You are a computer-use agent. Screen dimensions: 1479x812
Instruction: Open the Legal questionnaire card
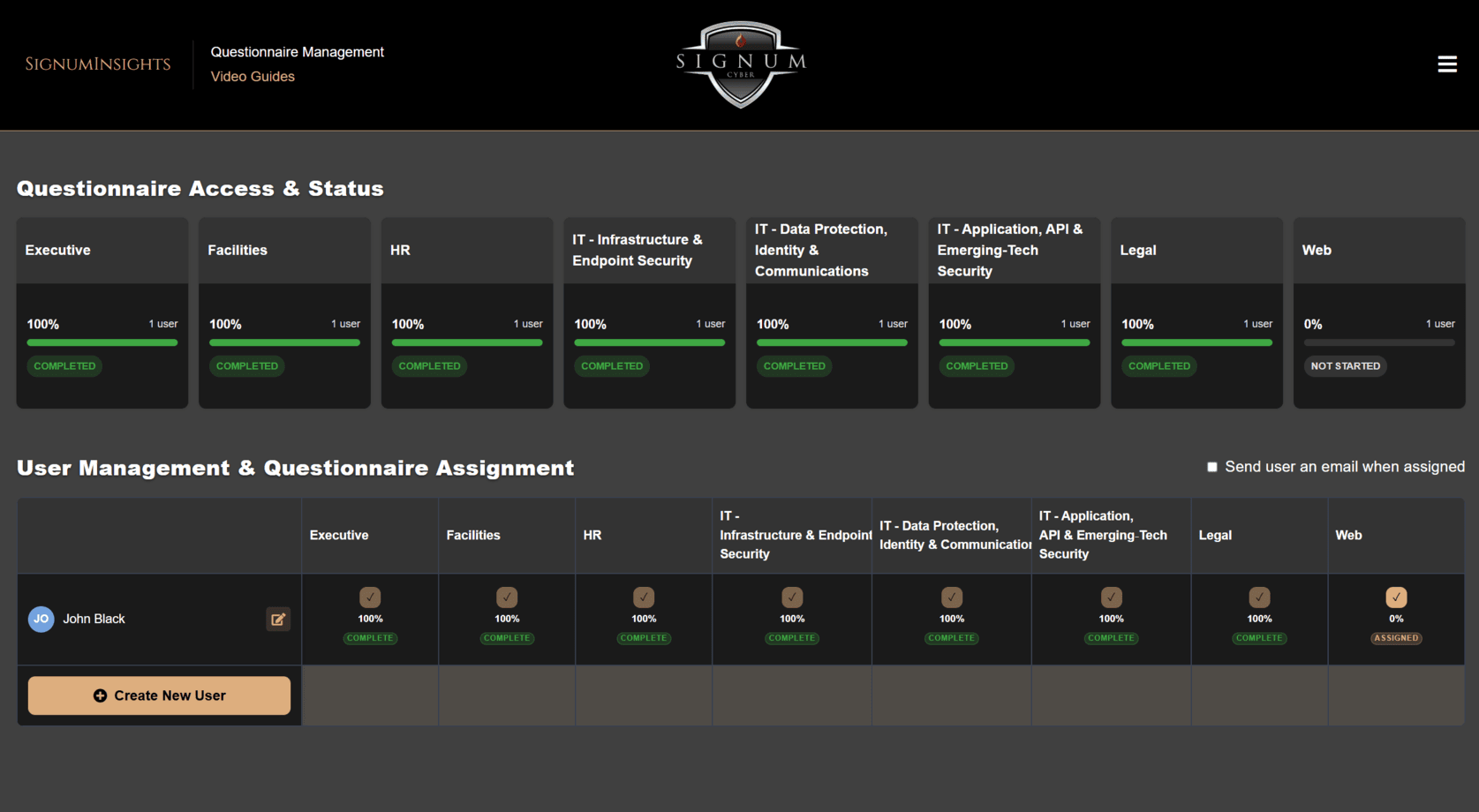pos(1196,313)
